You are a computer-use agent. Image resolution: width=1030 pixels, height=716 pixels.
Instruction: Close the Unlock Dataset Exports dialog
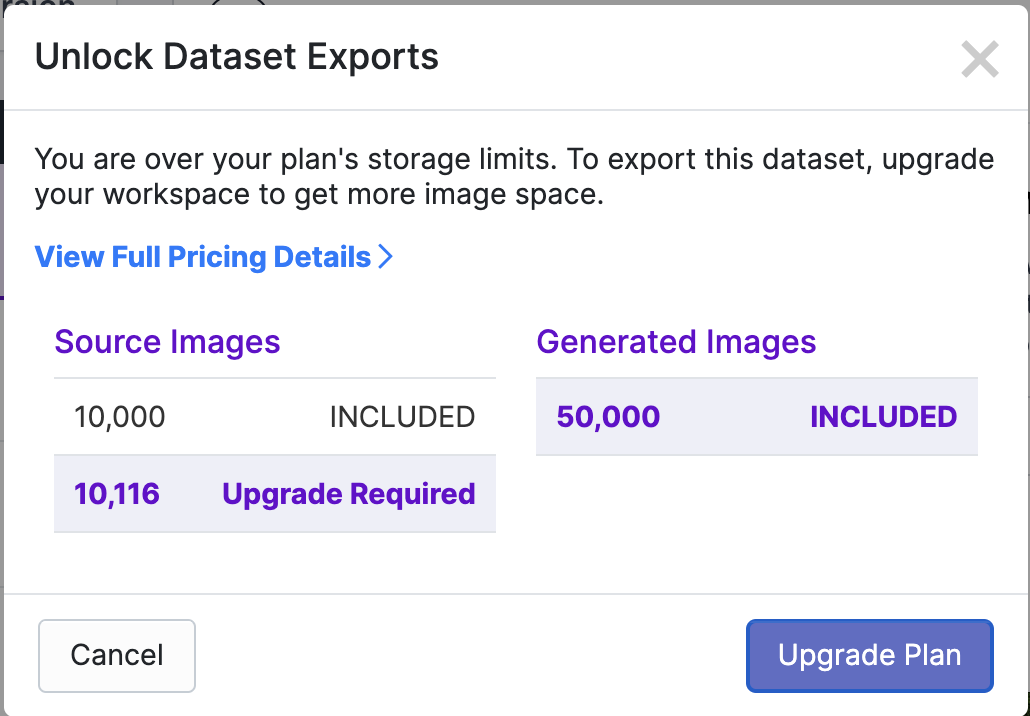pyautogui.click(x=979, y=60)
